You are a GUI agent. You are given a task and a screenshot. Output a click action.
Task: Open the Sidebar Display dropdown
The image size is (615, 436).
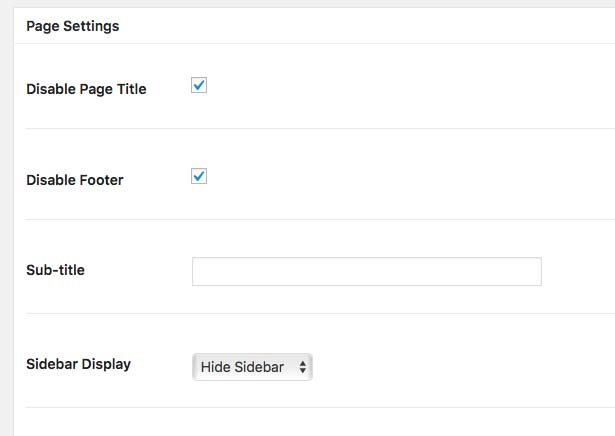tap(252, 367)
